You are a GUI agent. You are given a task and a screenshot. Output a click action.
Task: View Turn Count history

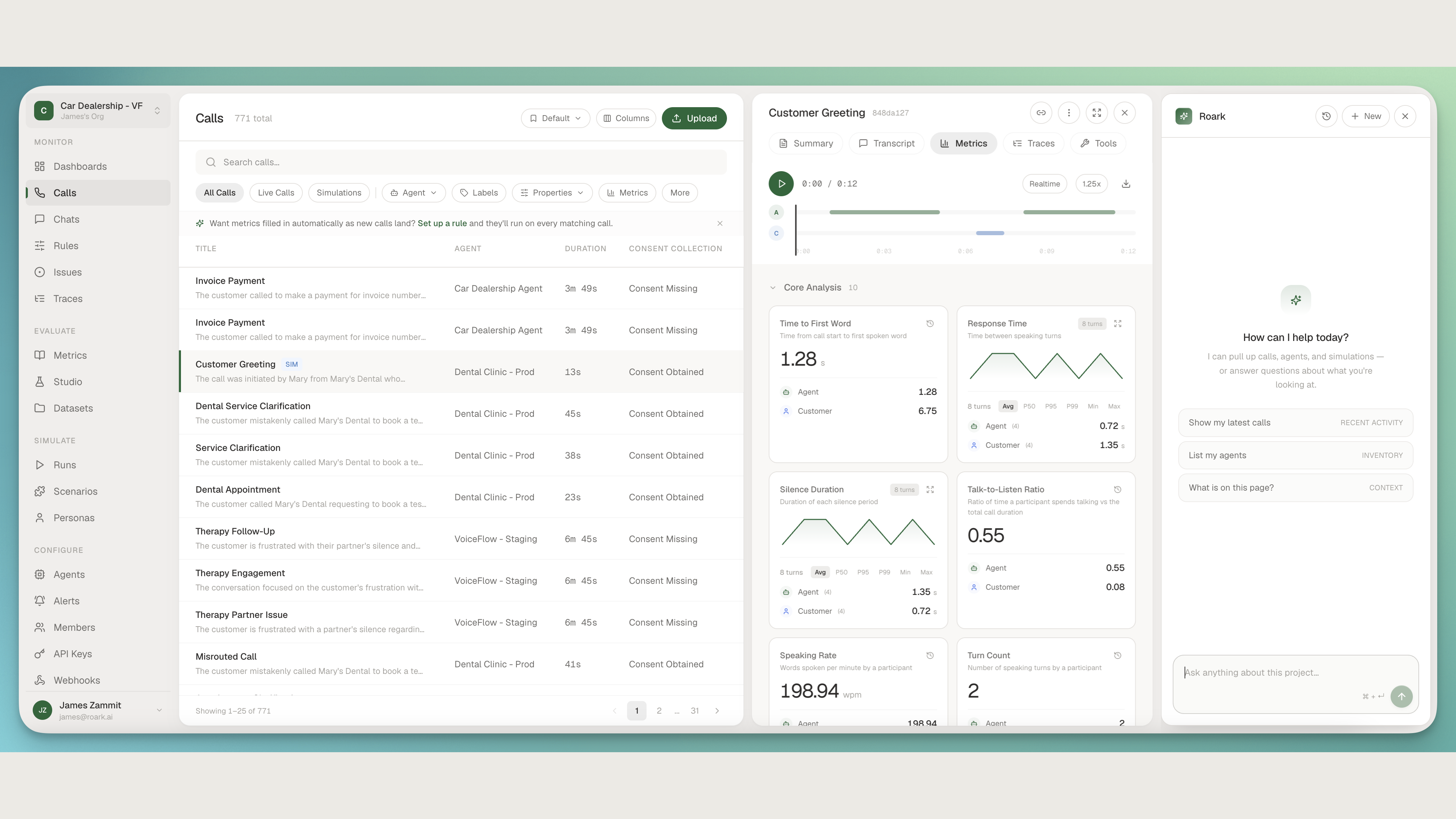1117,655
